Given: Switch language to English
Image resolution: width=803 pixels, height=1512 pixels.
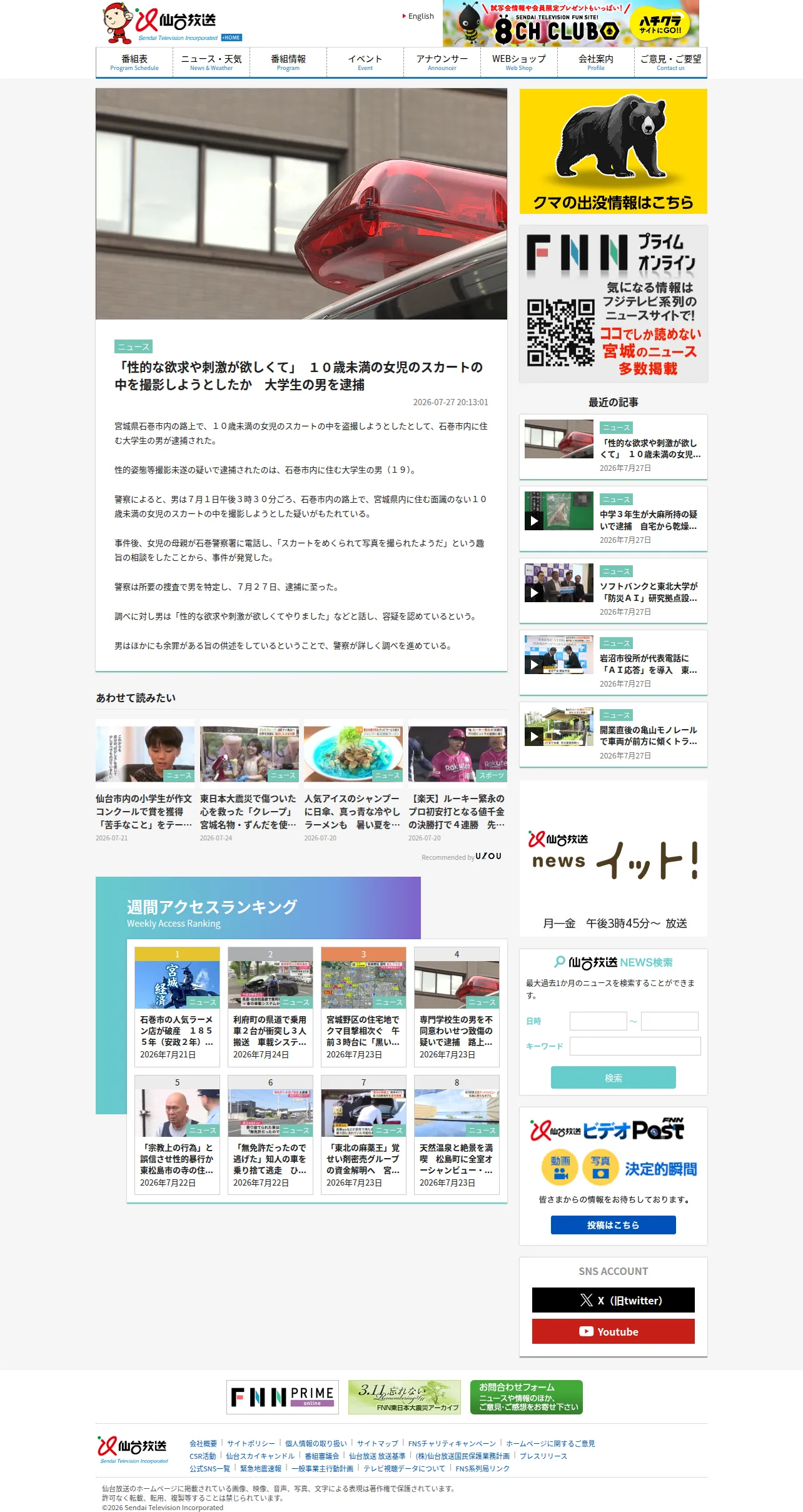Looking at the screenshot, I should tap(418, 16).
